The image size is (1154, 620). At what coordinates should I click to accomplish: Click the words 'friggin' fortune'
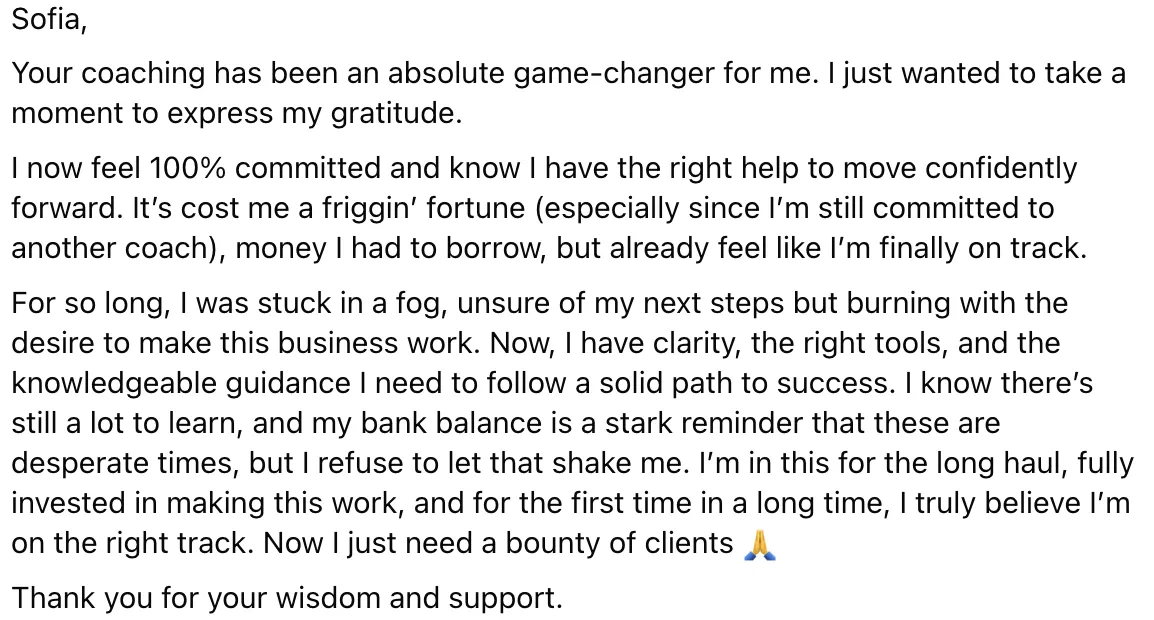423,208
